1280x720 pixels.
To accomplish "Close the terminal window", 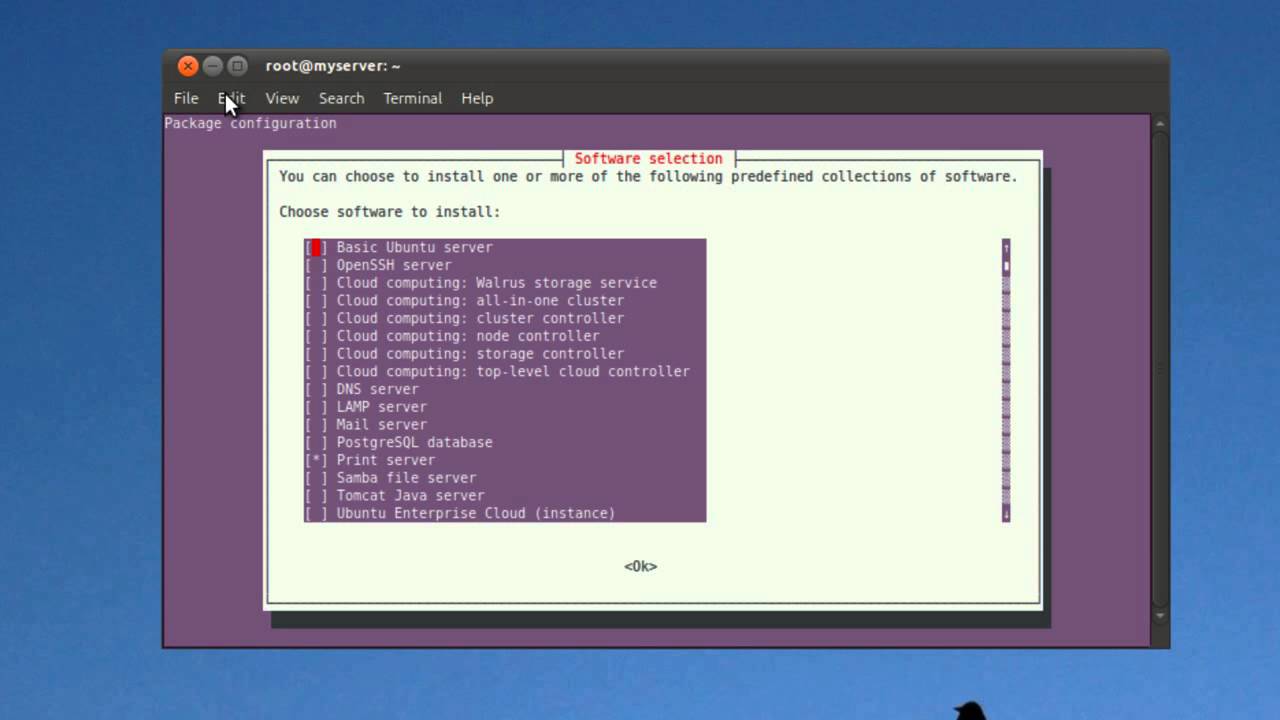I will (188, 66).
